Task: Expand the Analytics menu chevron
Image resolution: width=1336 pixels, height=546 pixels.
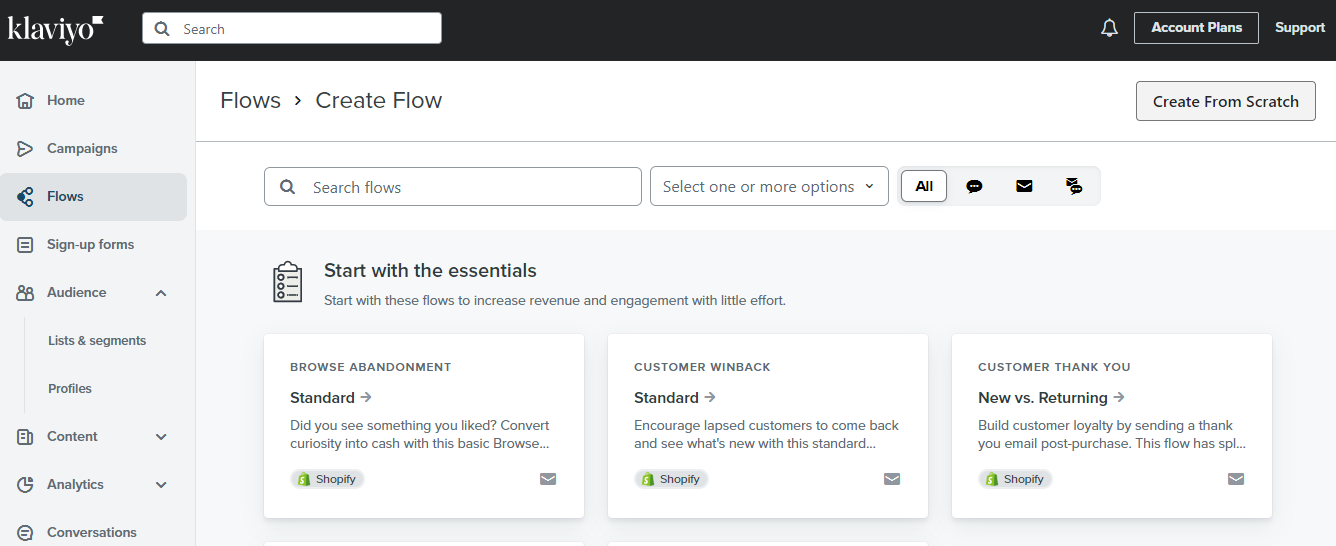Action: point(161,485)
